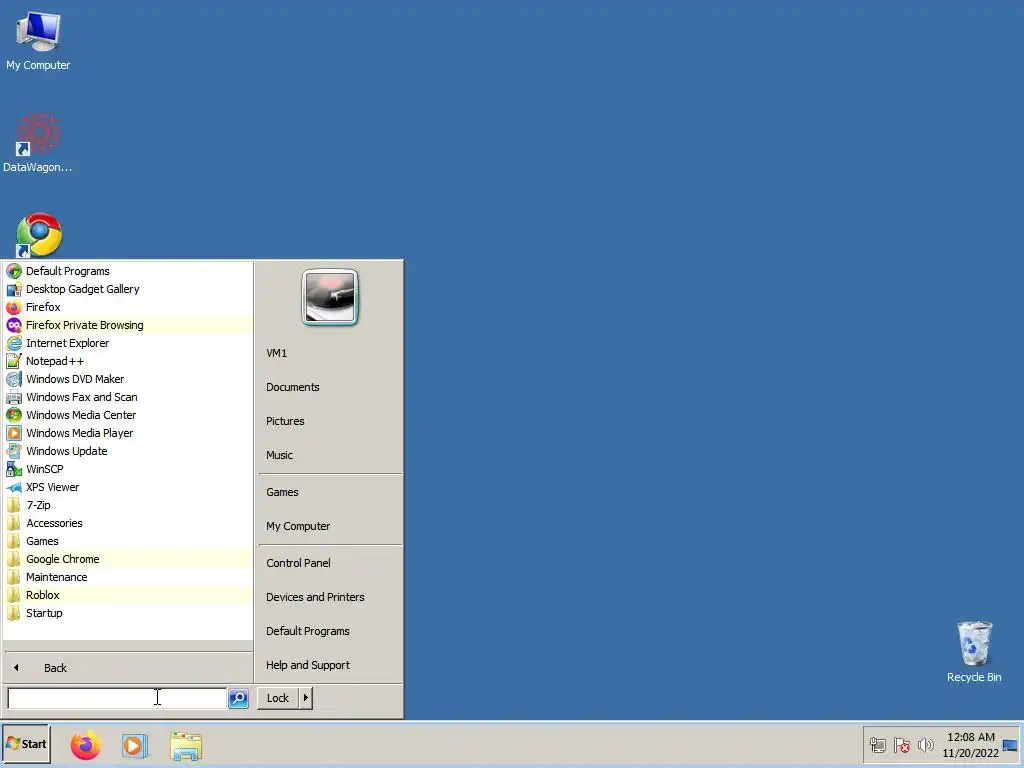The image size is (1024, 768).
Task: Focus the Start menu search box
Action: pyautogui.click(x=117, y=698)
